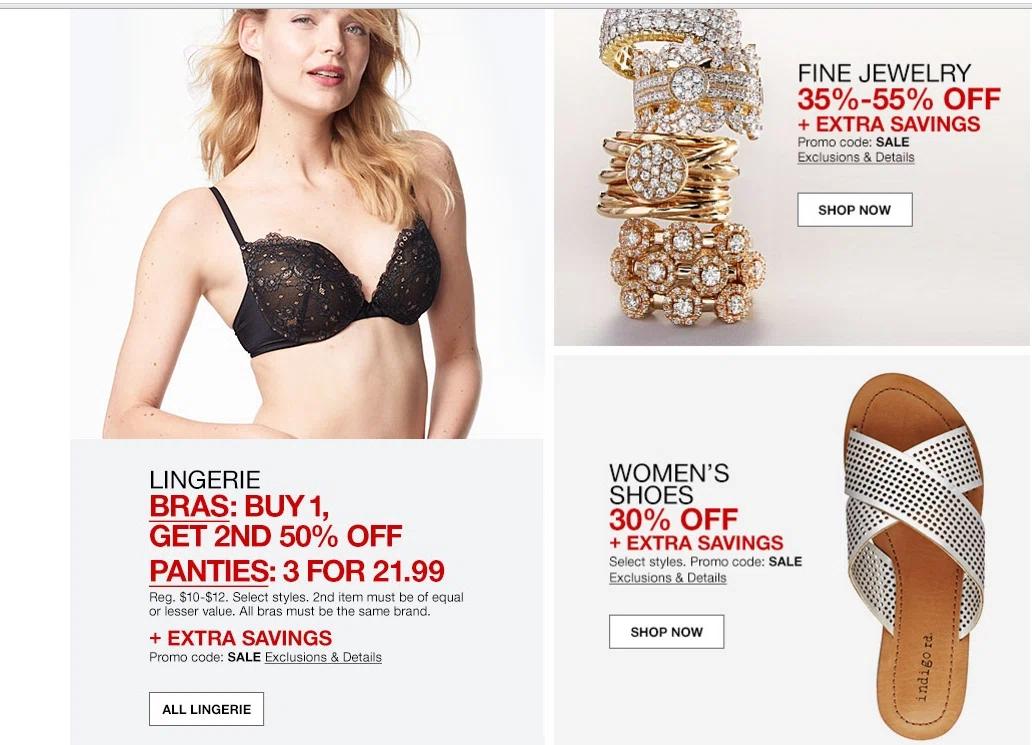
Task: Click the BRAS underlined link
Action: [x=192, y=506]
